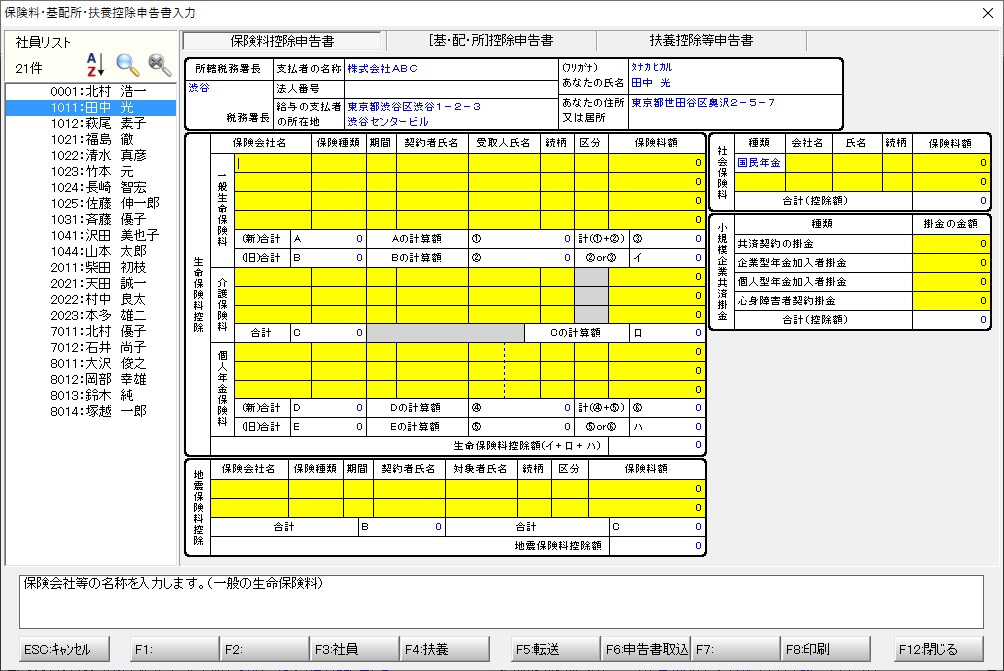The width and height of the screenshot is (1004, 671).
Task: Click the F1: function button
Action: [x=174, y=649]
